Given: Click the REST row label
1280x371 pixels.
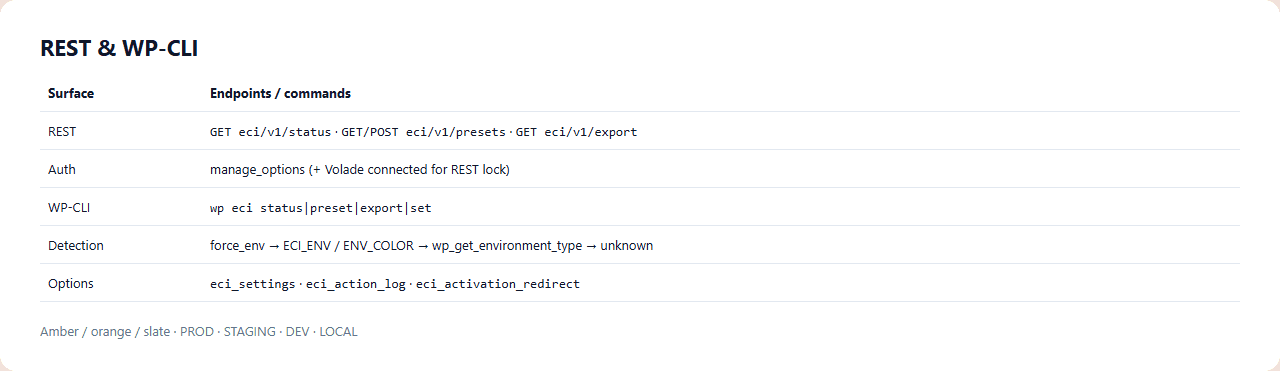Looking at the screenshot, I should (x=62, y=131).
